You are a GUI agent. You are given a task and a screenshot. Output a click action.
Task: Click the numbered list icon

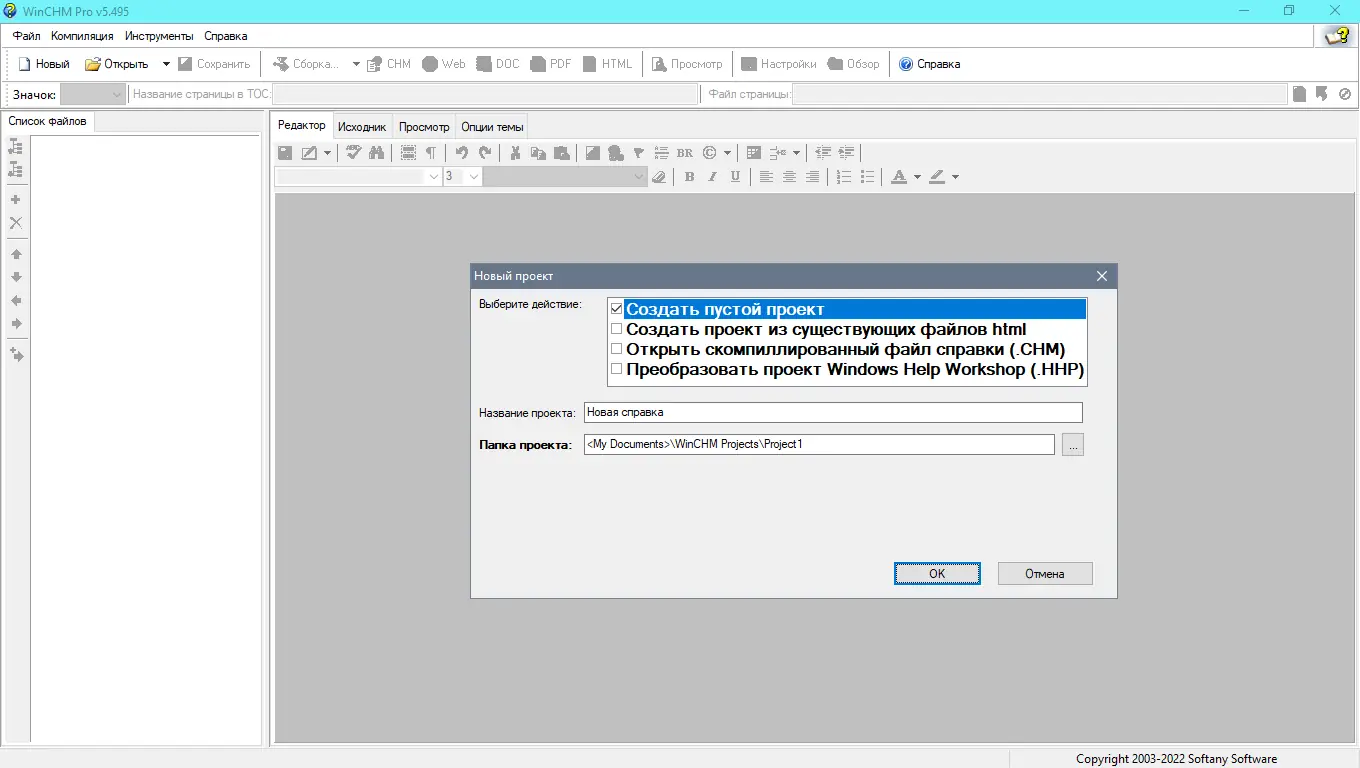tap(844, 177)
